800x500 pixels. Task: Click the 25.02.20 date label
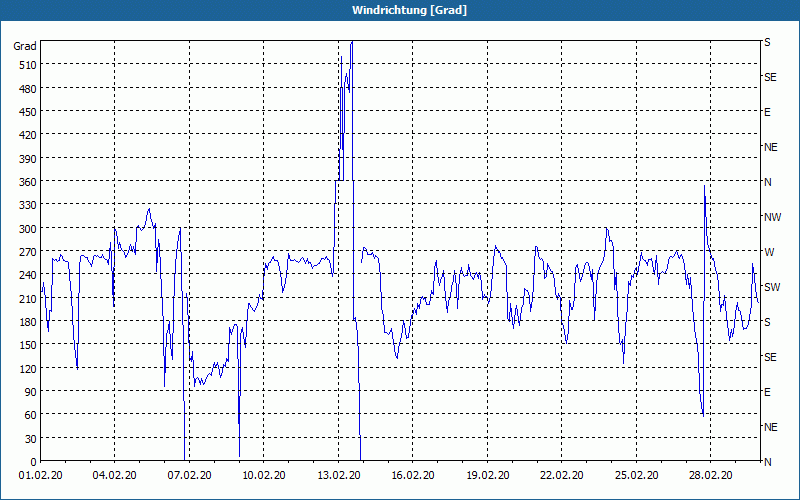point(636,476)
